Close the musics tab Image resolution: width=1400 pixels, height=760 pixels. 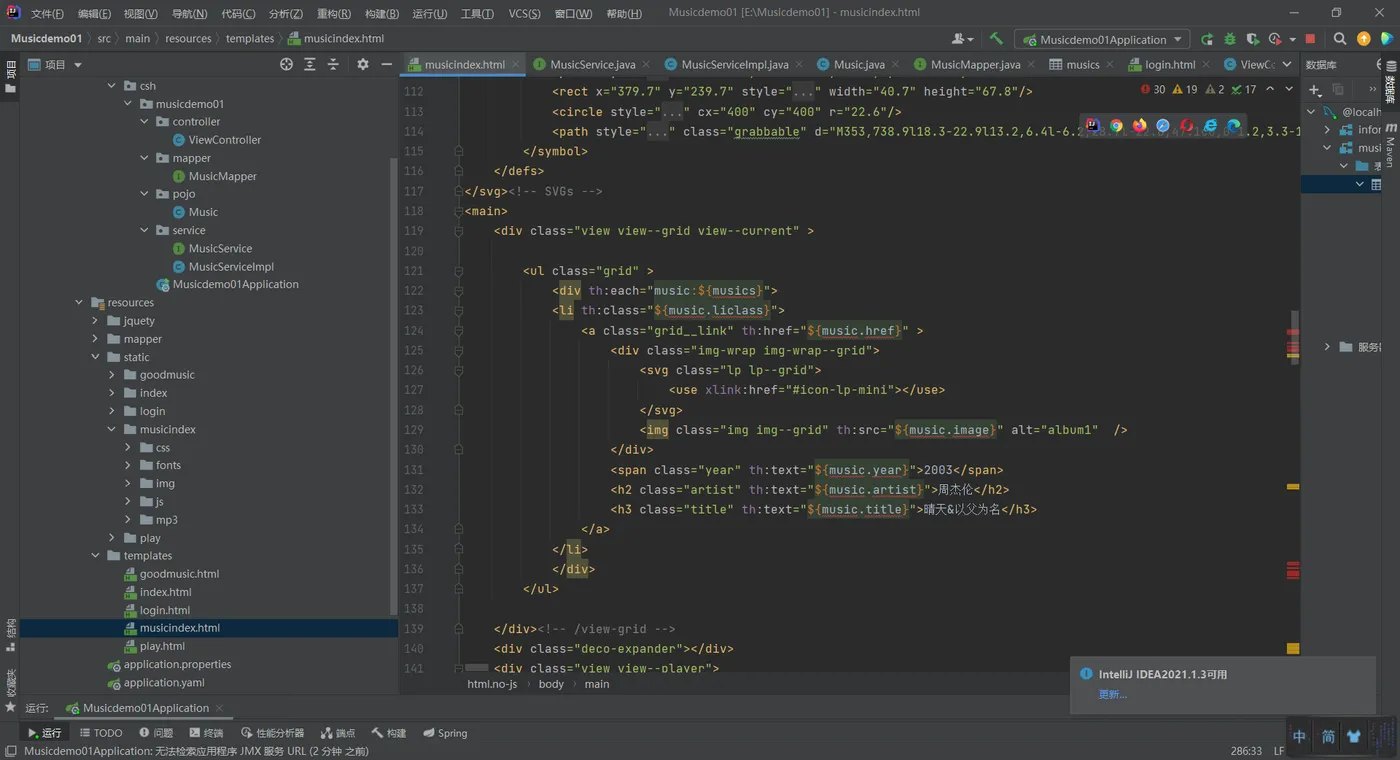pyautogui.click(x=1109, y=64)
